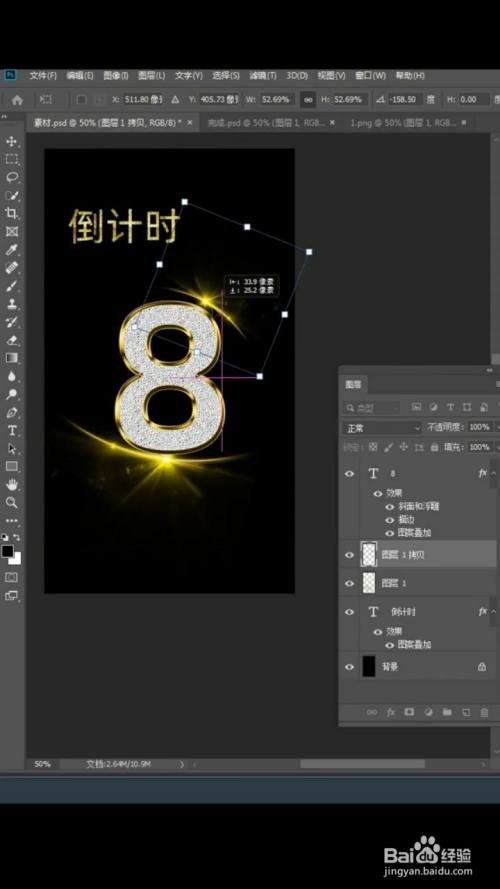Screen dimensions: 500x889
Task: Set the foreground color swatch
Action: pyautogui.click(x=8, y=551)
